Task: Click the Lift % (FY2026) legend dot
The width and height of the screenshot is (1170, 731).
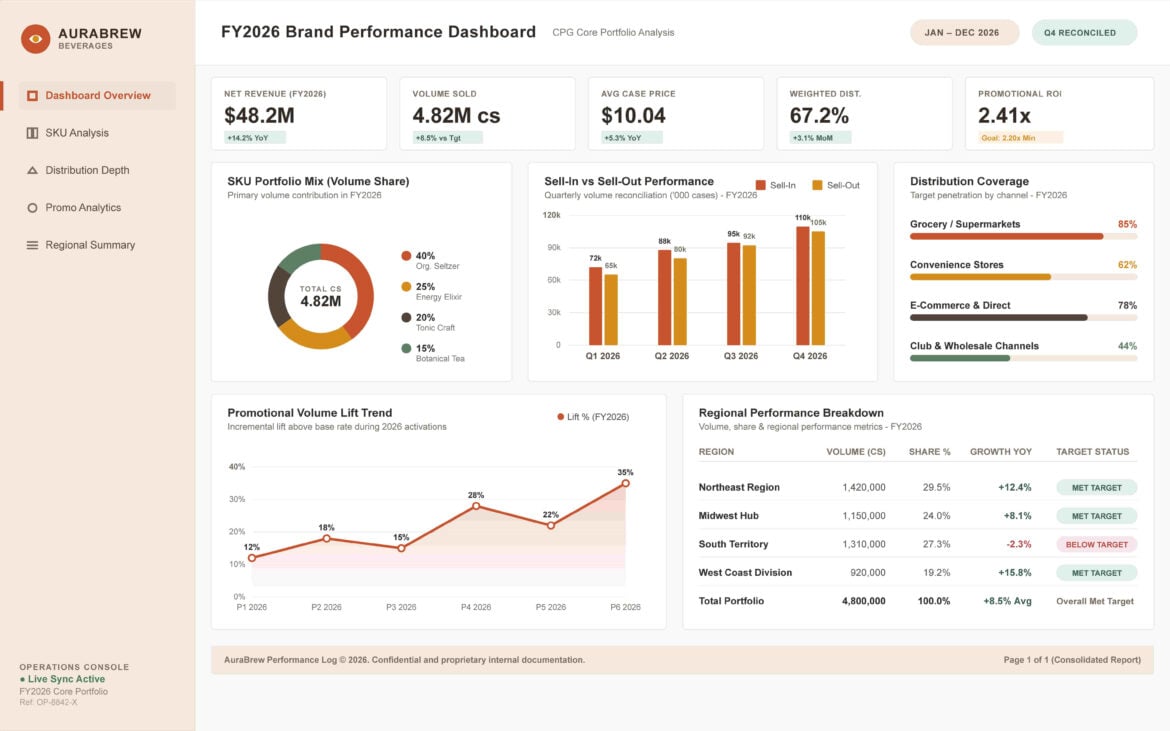Action: pyautogui.click(x=560, y=417)
